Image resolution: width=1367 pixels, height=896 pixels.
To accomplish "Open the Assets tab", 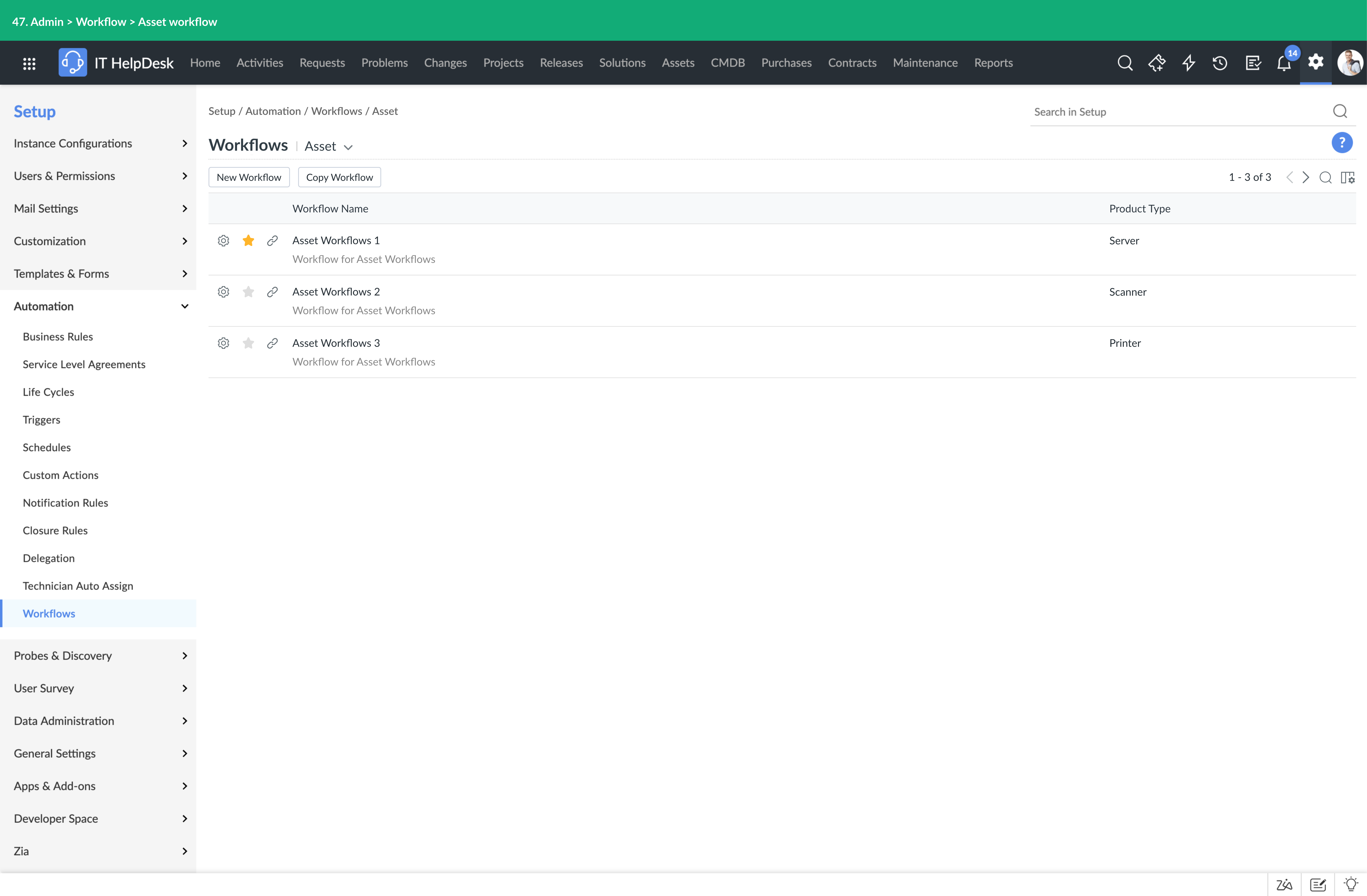I will tap(678, 63).
